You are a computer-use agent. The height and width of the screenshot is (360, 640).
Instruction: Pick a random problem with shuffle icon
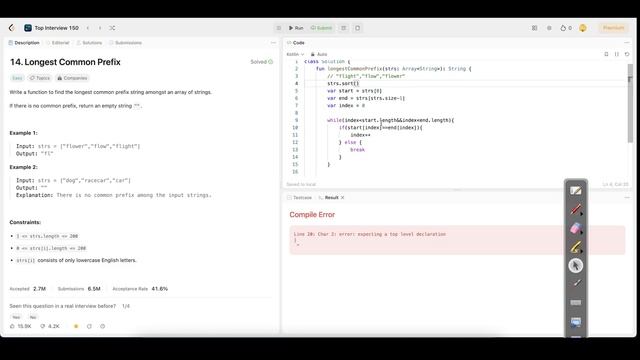click(112, 28)
